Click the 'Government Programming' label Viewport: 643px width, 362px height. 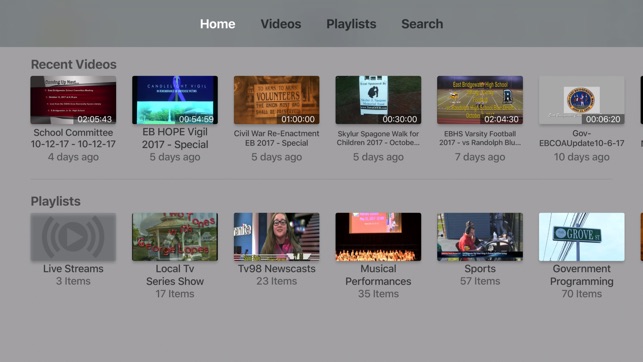[581, 275]
